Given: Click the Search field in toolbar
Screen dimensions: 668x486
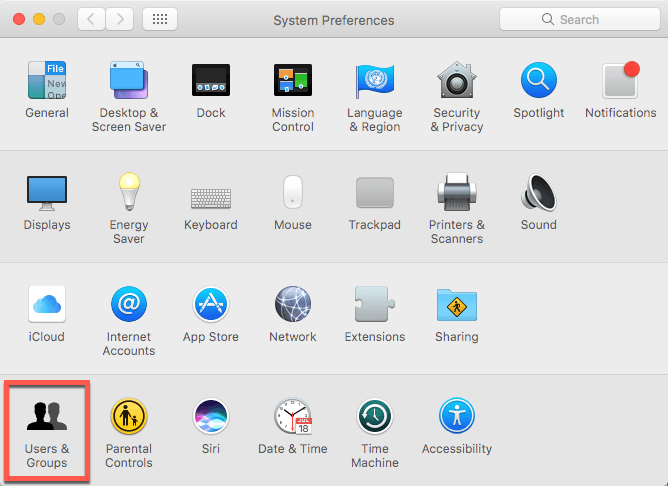Looking at the screenshot, I should point(578,19).
